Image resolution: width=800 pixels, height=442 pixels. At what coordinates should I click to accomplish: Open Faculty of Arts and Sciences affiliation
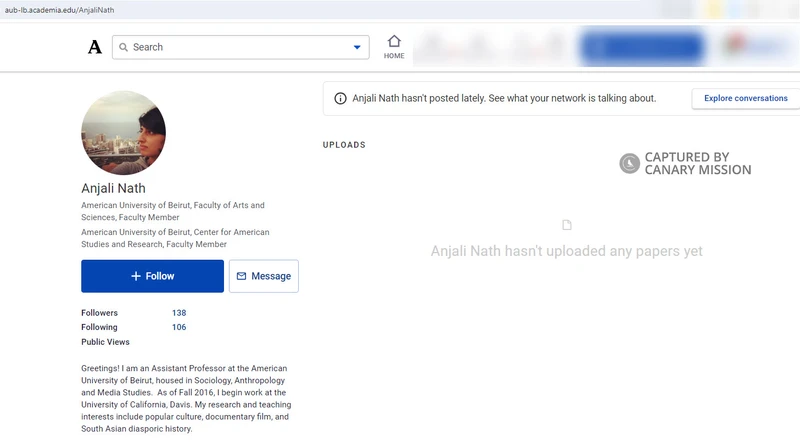(x=173, y=211)
